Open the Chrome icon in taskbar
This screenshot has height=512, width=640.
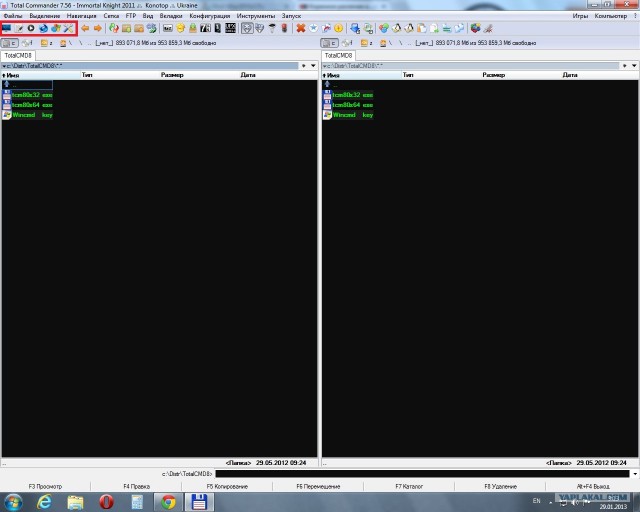click(x=168, y=500)
